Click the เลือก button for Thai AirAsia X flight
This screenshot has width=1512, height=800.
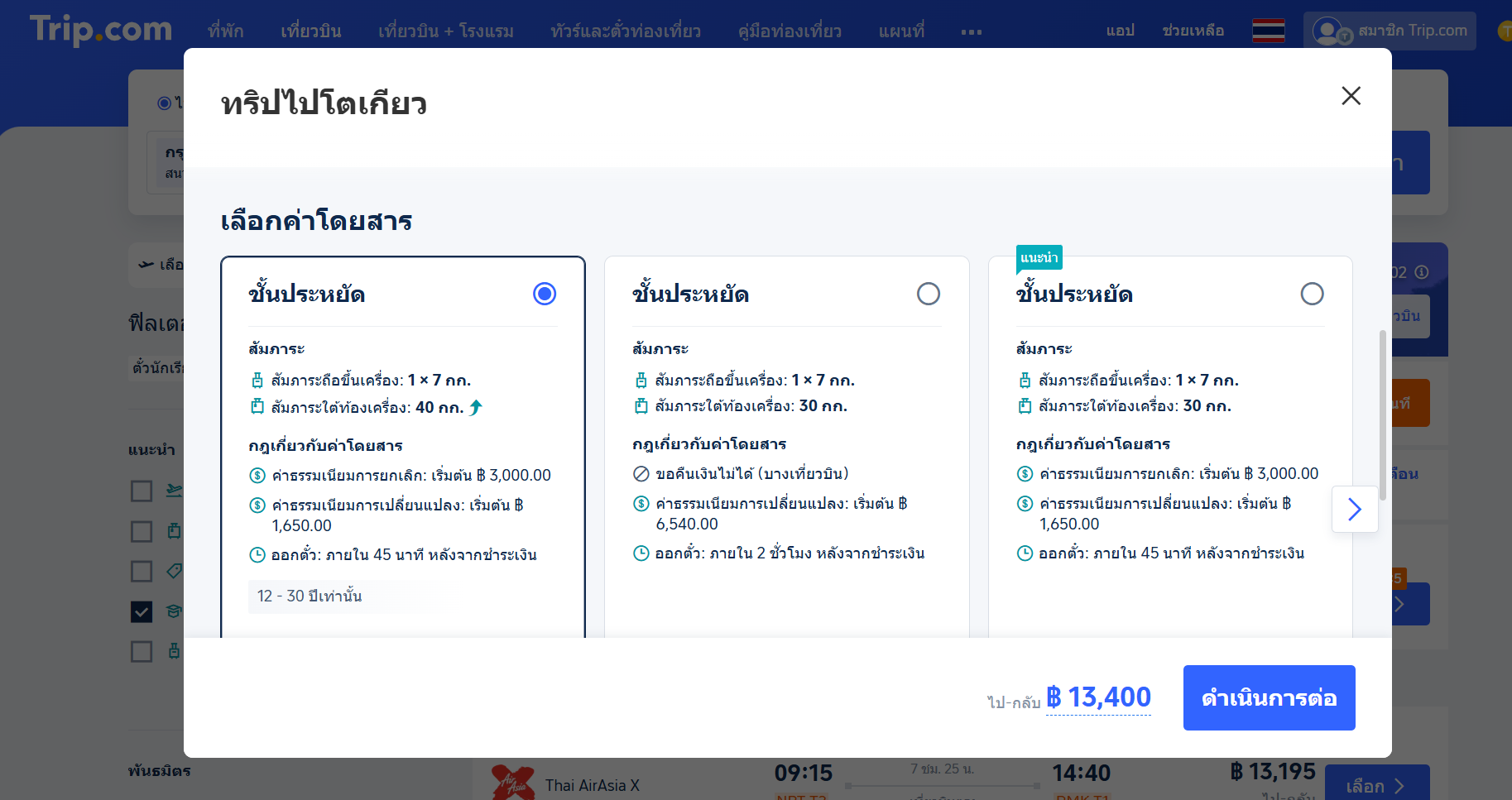(x=1377, y=783)
